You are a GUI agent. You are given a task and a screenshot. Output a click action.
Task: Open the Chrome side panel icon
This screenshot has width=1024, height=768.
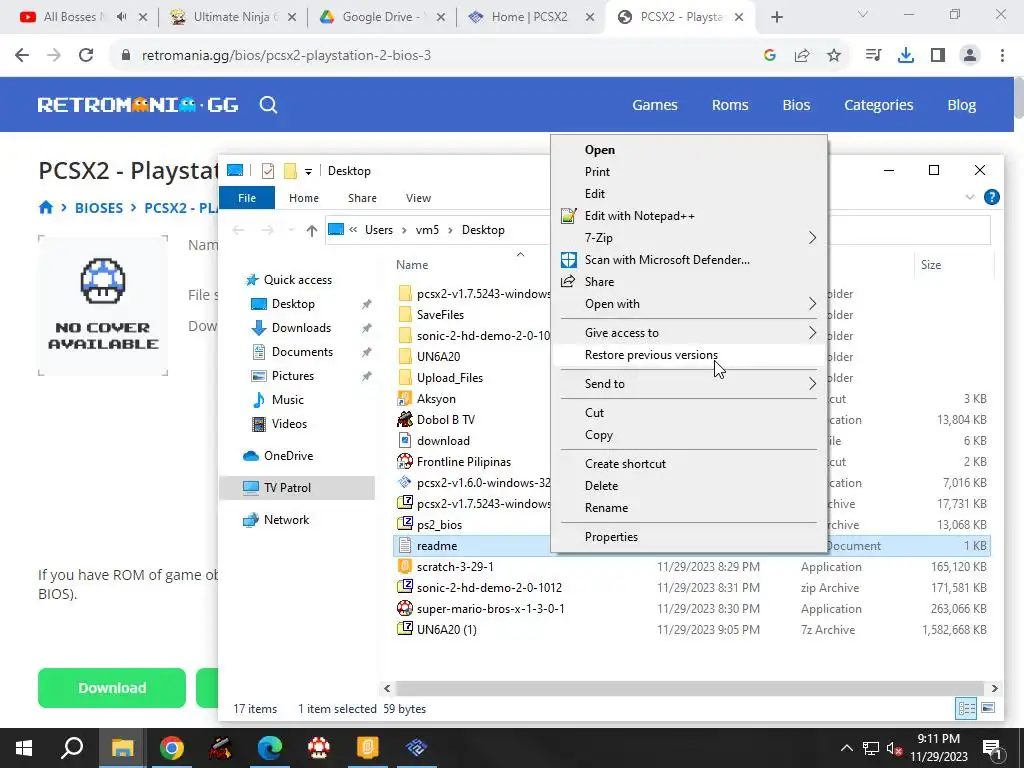coord(938,56)
